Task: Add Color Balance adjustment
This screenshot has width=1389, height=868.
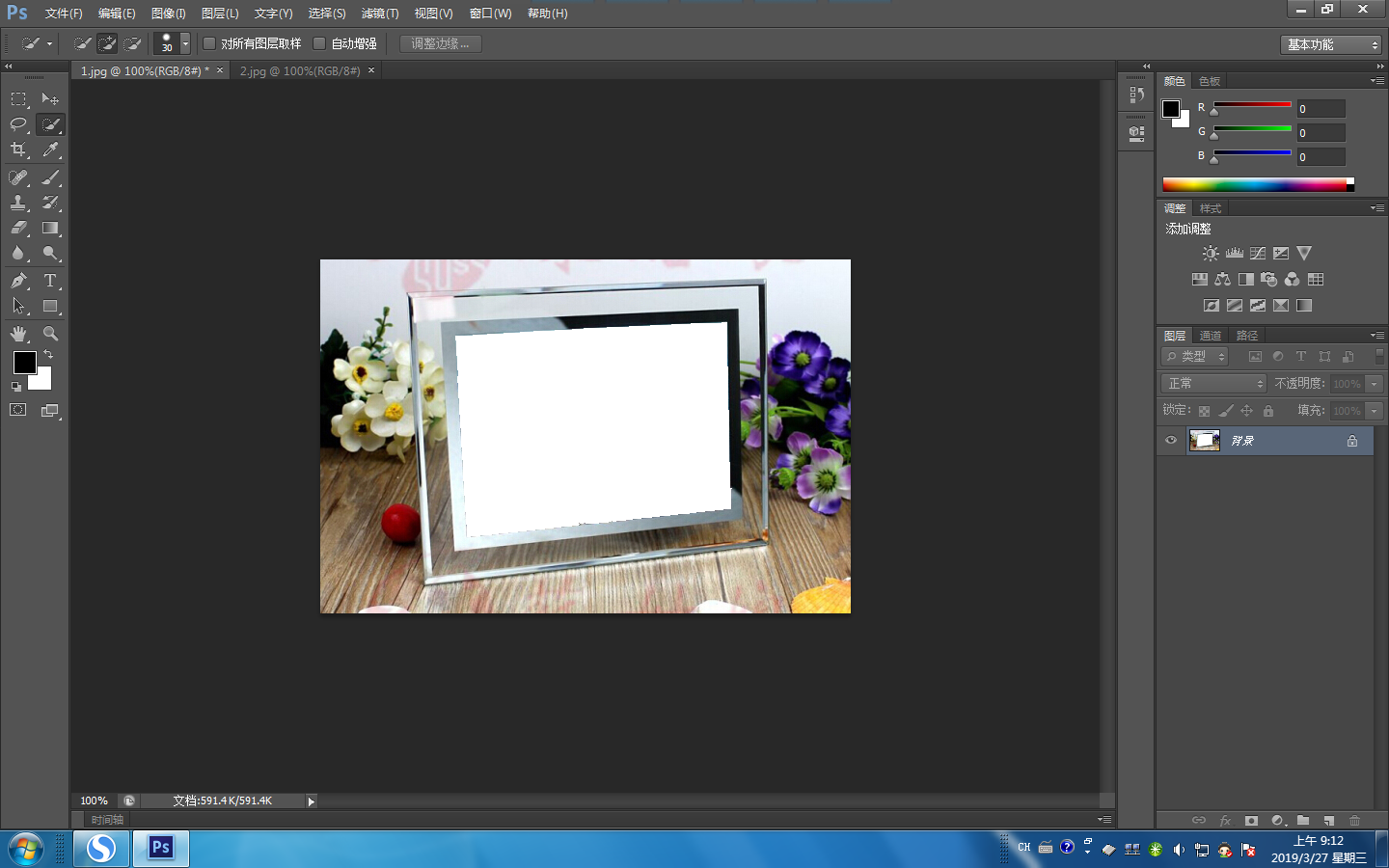Action: (x=1223, y=279)
